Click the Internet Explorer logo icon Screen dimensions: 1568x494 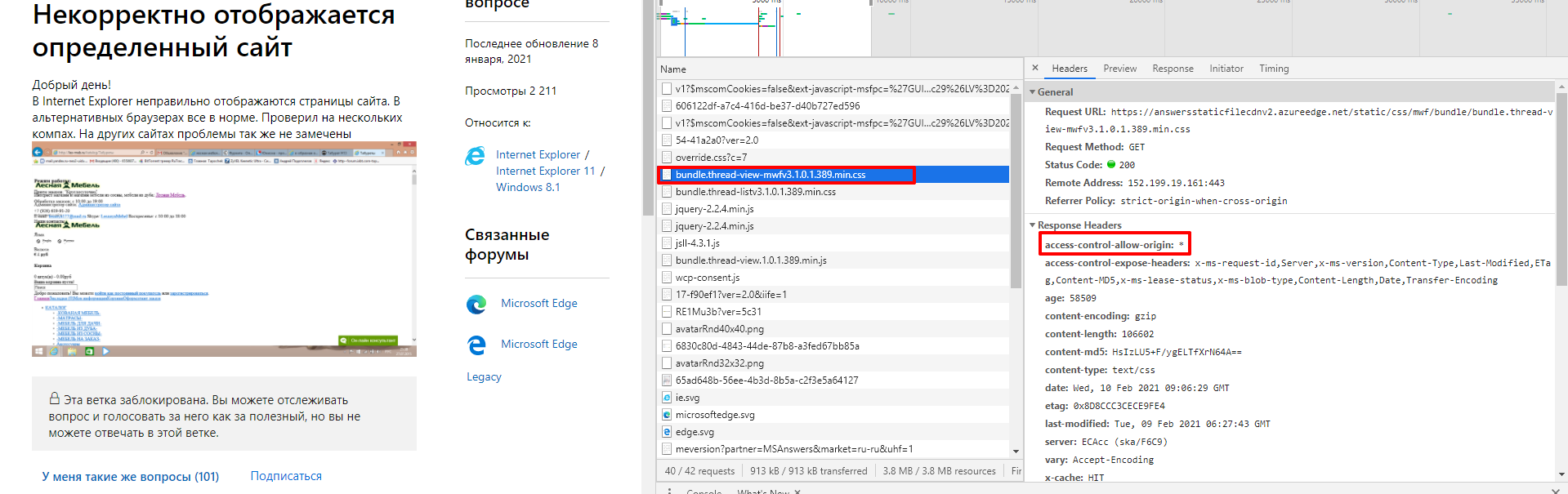coord(476,156)
